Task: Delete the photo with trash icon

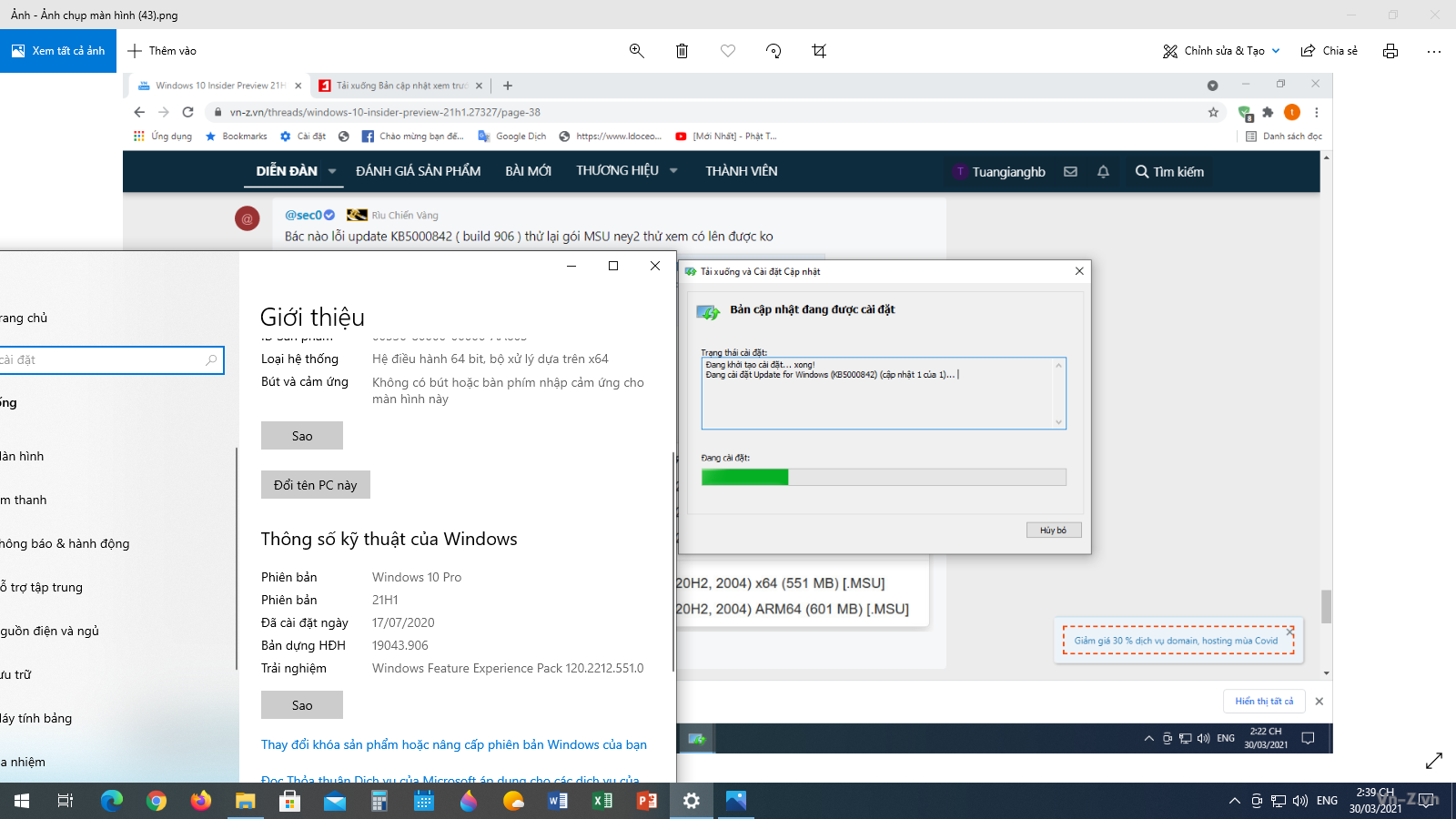Action: pyautogui.click(x=682, y=51)
